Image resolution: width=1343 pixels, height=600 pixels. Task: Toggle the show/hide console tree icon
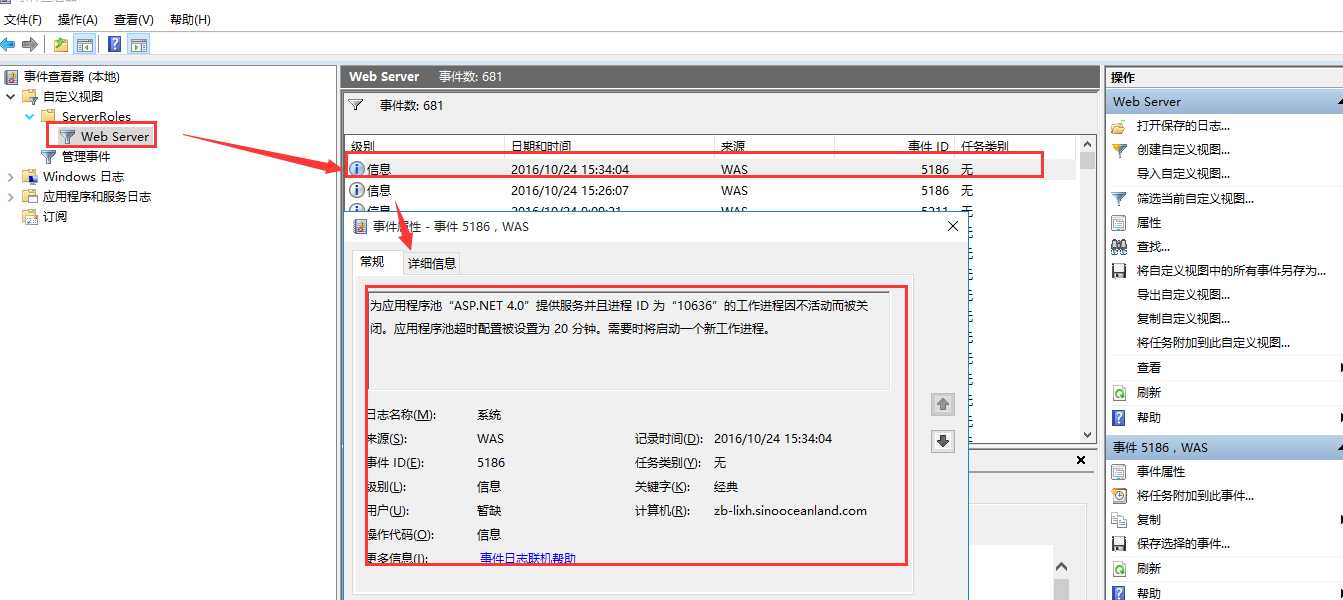[x=85, y=45]
